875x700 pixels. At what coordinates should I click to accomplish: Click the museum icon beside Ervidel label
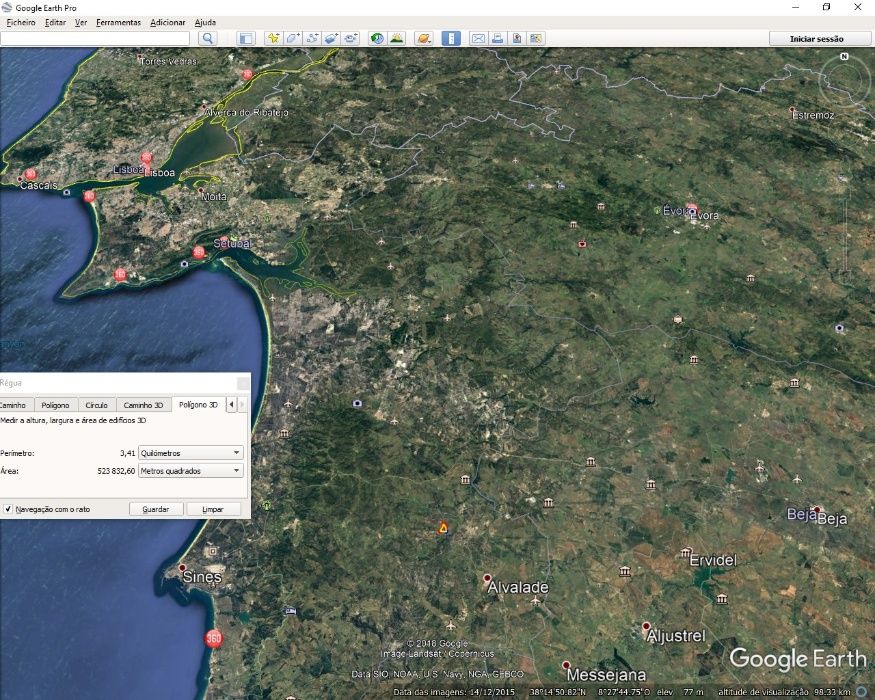click(x=686, y=553)
